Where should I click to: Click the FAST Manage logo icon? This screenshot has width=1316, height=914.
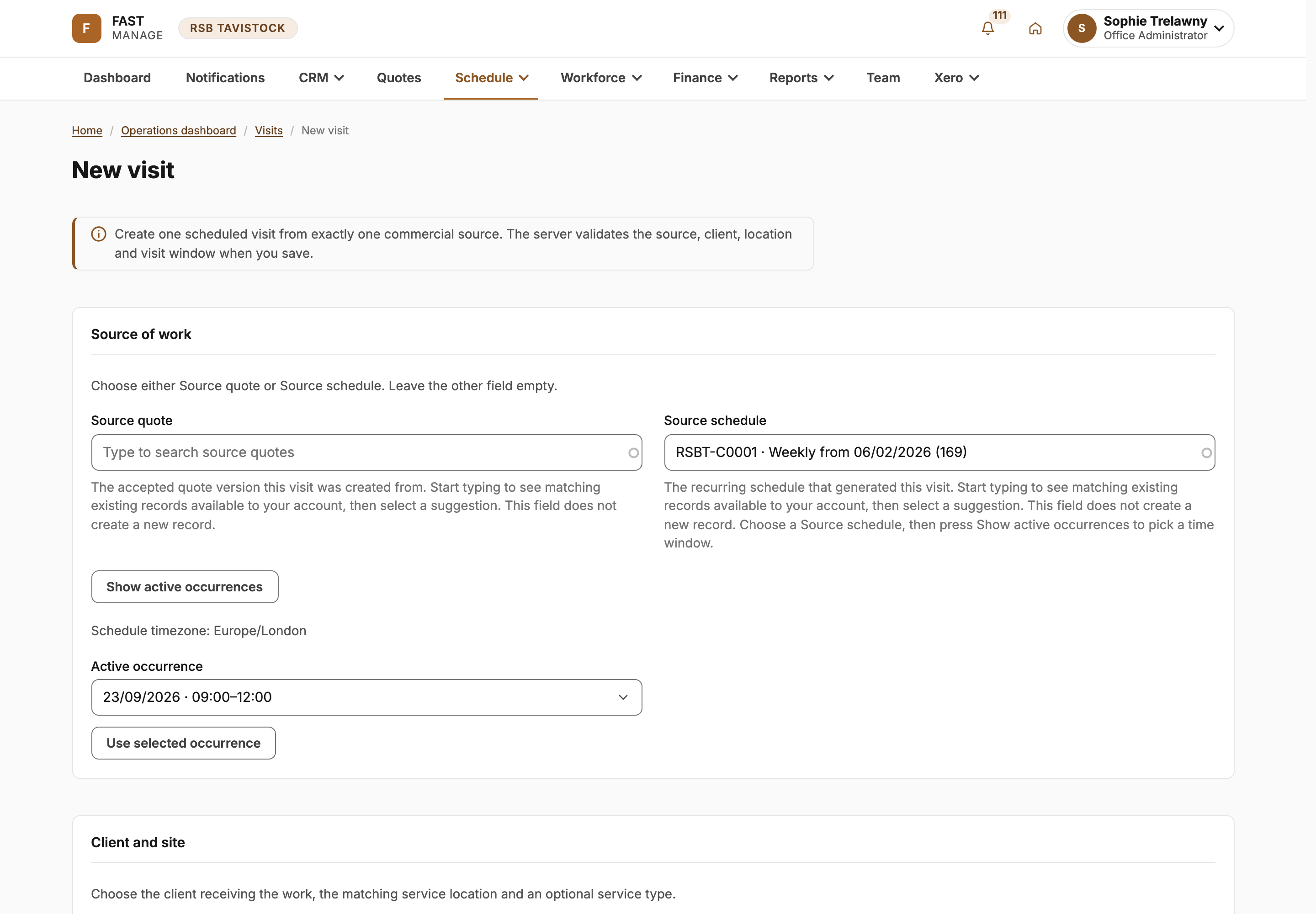coord(86,28)
